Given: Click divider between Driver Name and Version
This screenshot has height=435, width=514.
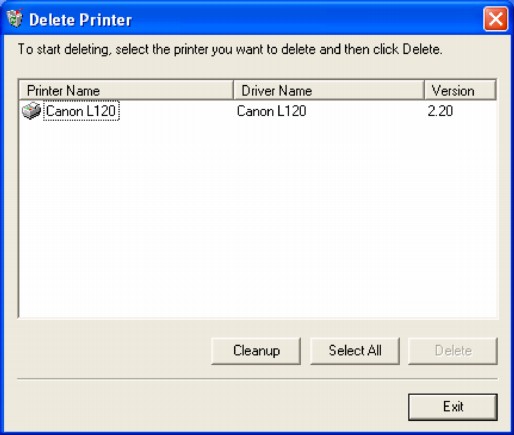Looking at the screenshot, I should pos(424,90).
